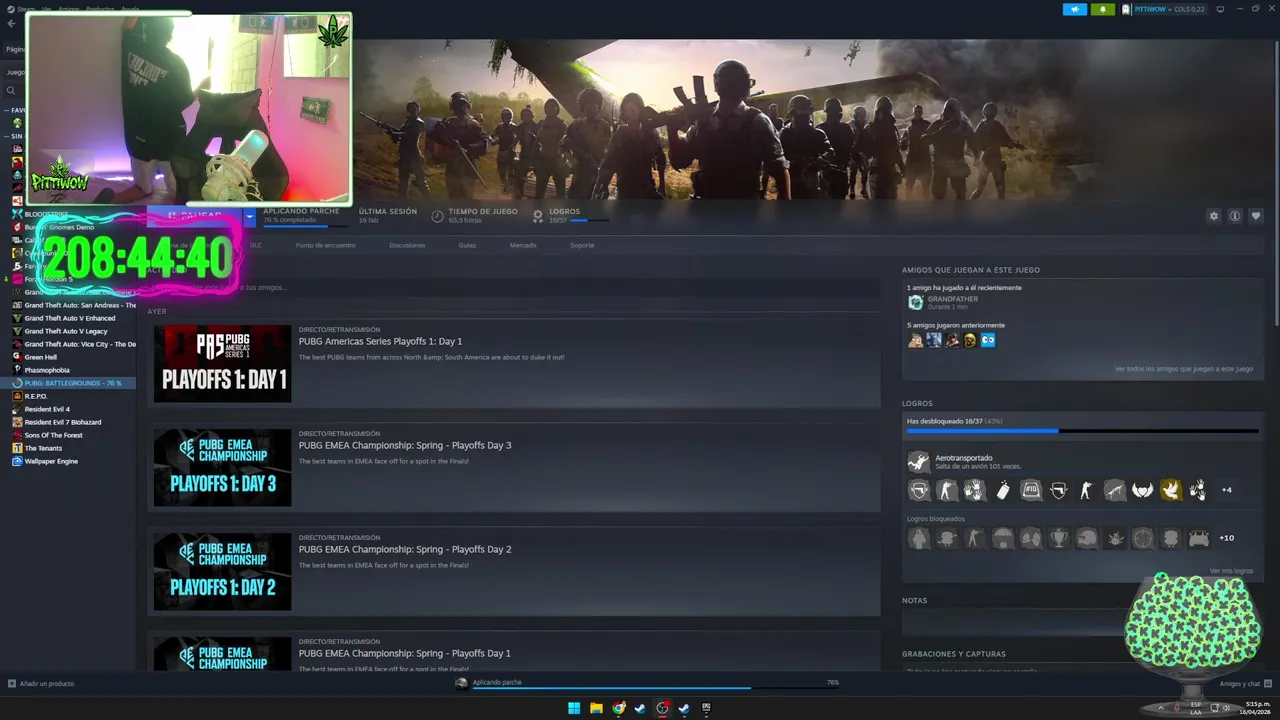Open Windows Start button

coord(574,708)
